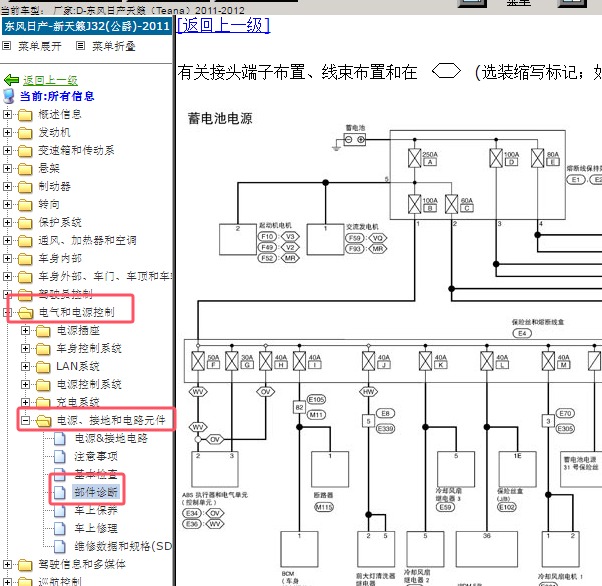Click 菜单折叠 to collapse all menus

tap(114, 46)
